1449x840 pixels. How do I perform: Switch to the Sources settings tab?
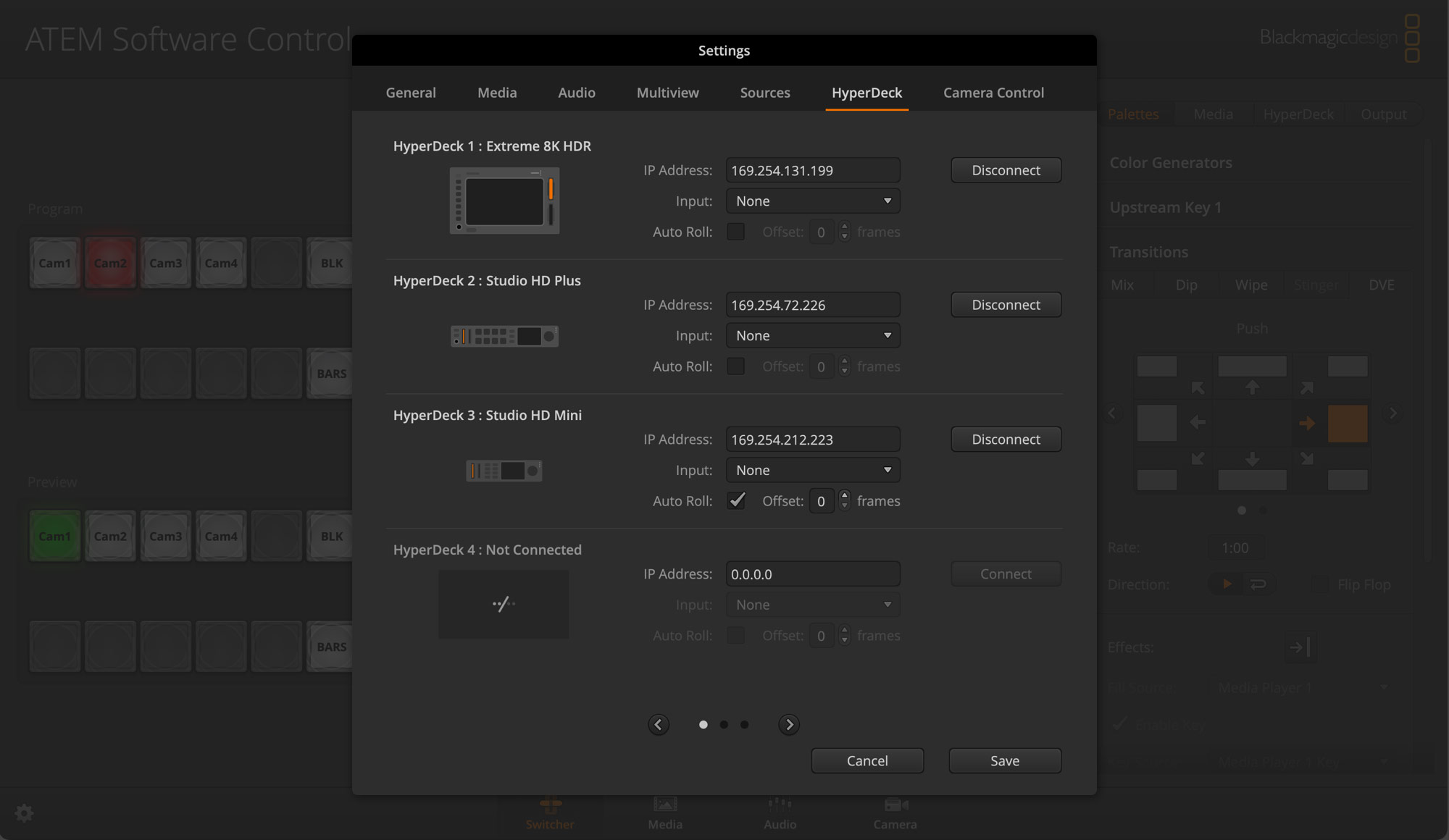tap(764, 93)
